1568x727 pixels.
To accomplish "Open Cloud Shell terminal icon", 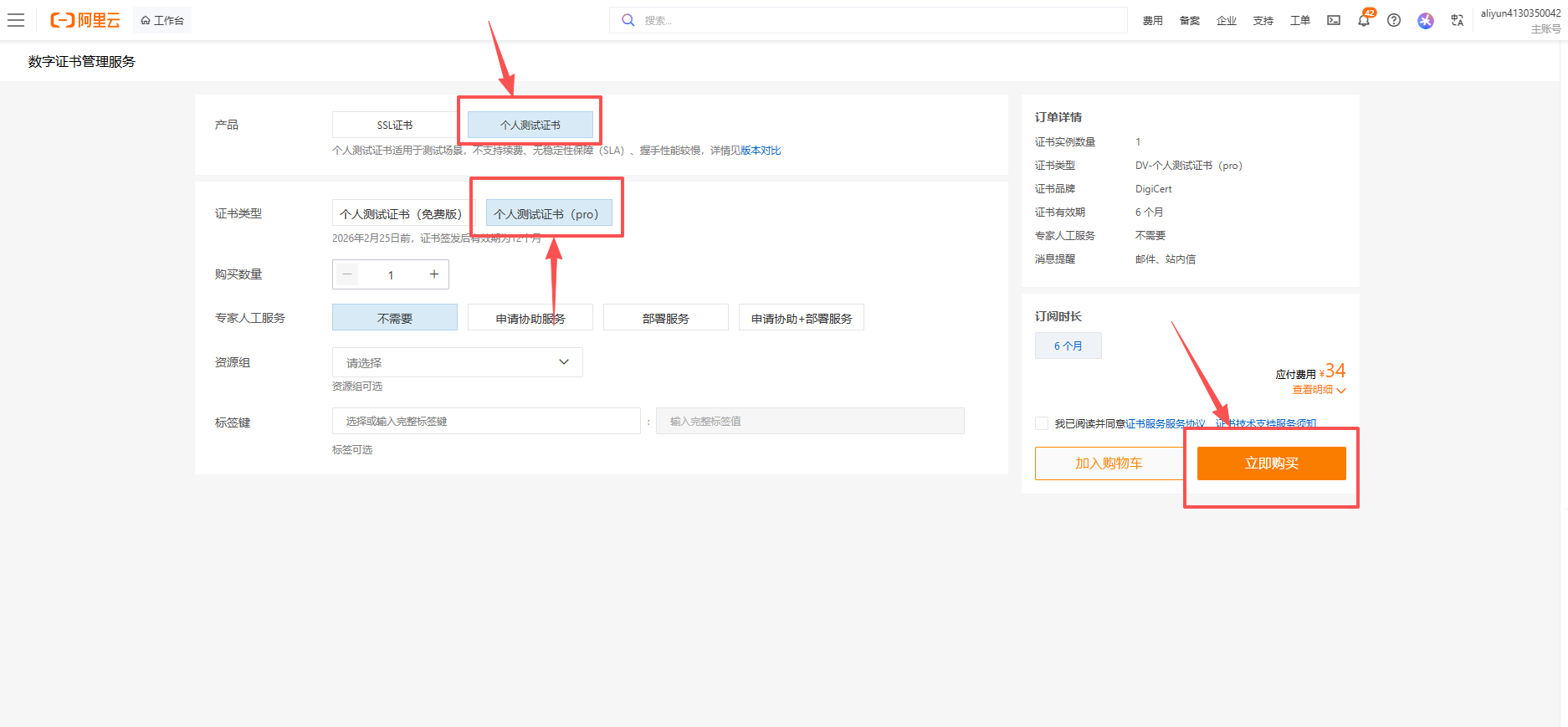I will [x=1334, y=20].
